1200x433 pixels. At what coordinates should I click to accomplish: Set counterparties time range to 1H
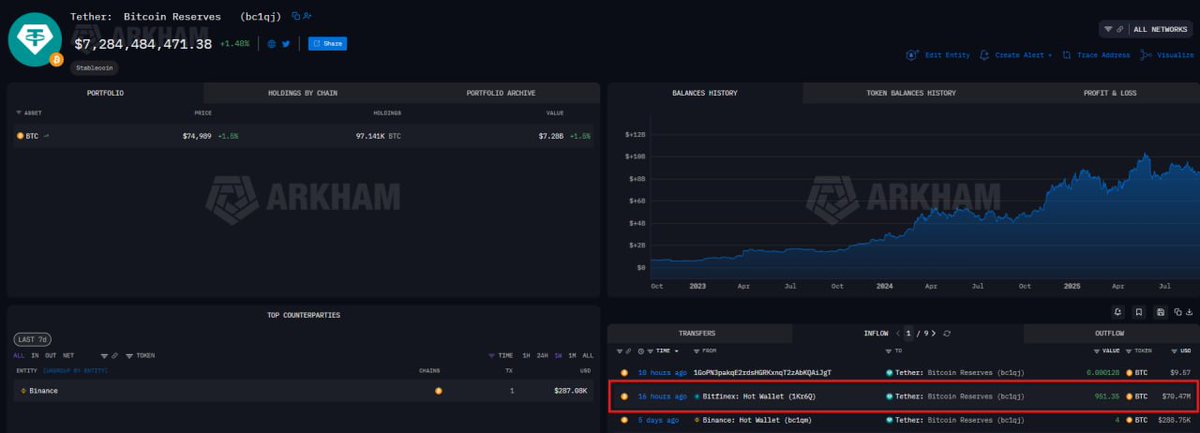pyautogui.click(x=526, y=355)
